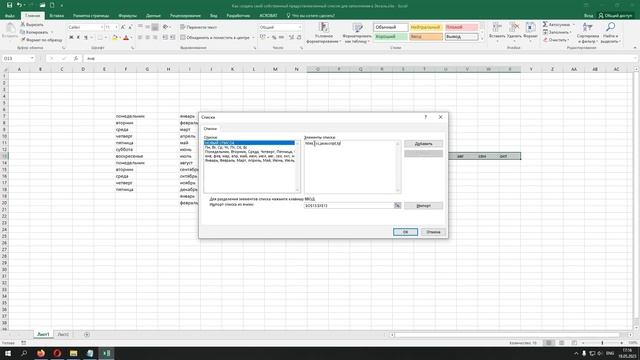Open the number format dropdown (Общий)
Image resolution: width=640 pixels, height=360 pixels.
300,27
